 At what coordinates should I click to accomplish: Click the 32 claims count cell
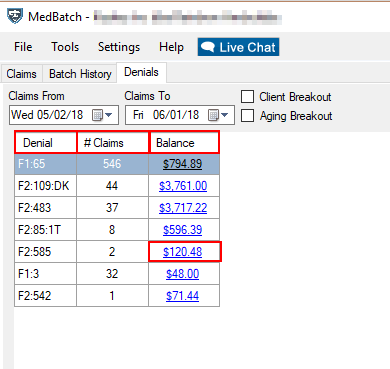tap(112, 274)
